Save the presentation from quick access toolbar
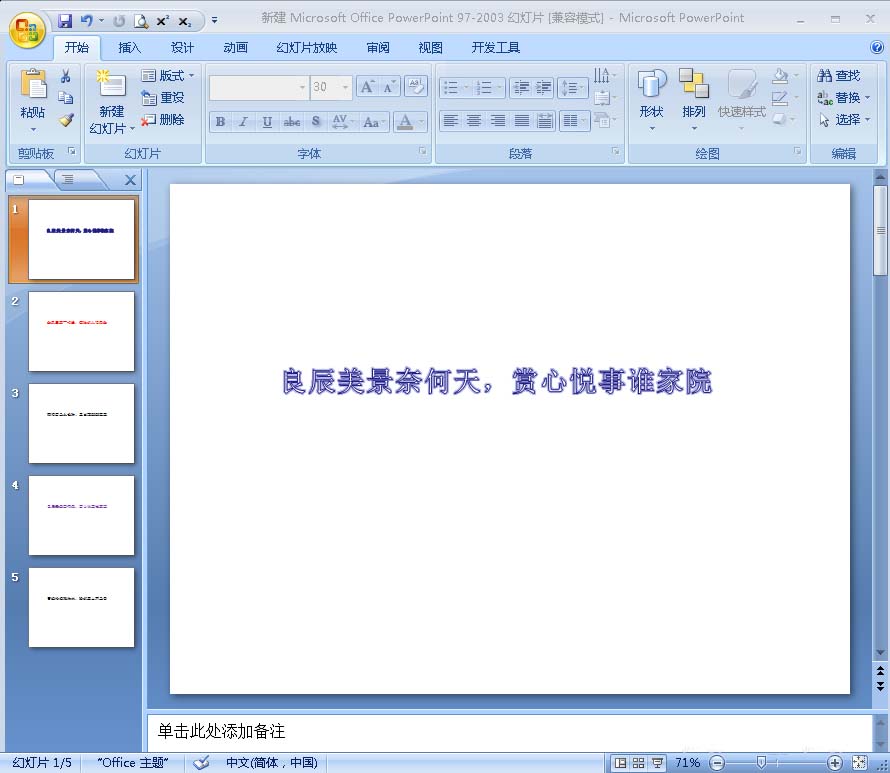The width and height of the screenshot is (890, 773). click(65, 20)
